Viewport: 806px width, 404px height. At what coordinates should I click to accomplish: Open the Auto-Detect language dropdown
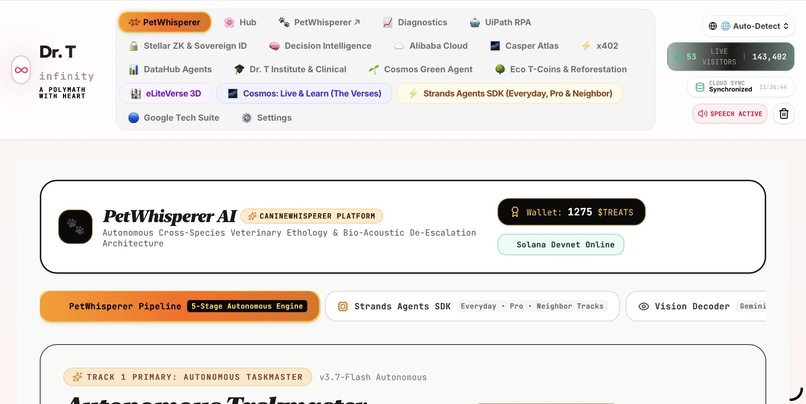[748, 26]
